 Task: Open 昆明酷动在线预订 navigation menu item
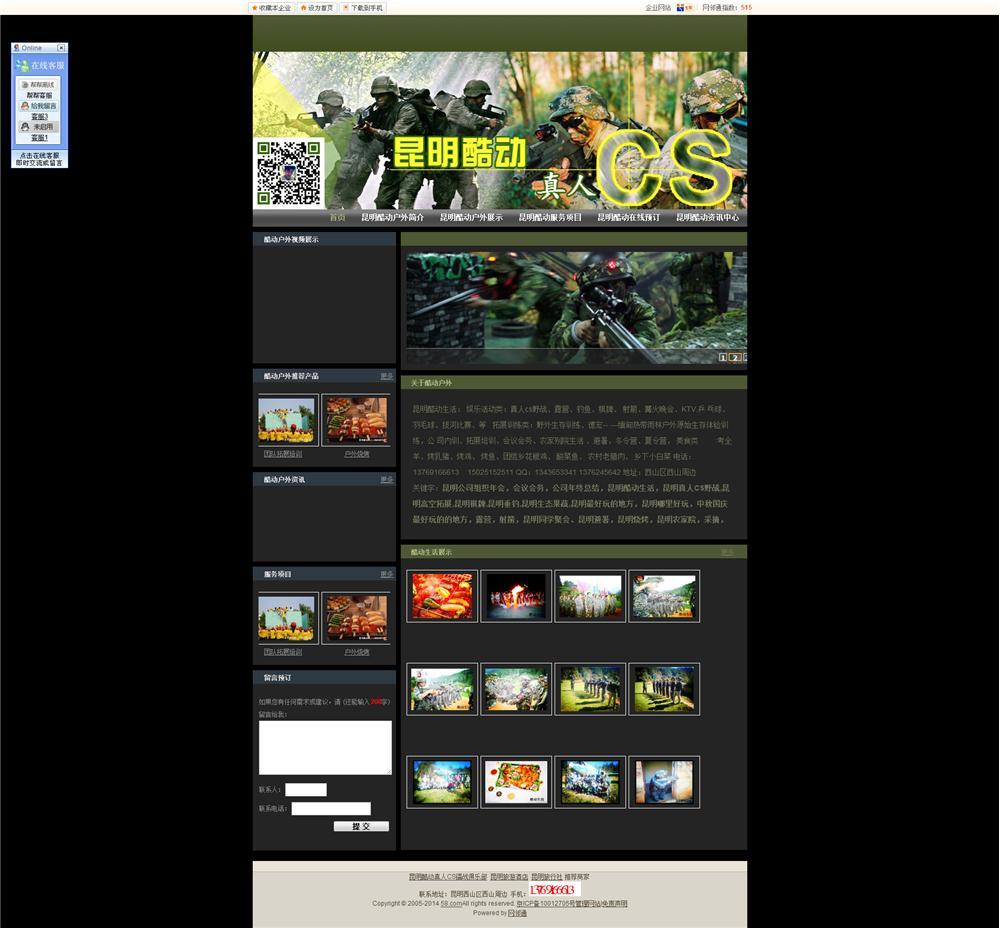628,217
